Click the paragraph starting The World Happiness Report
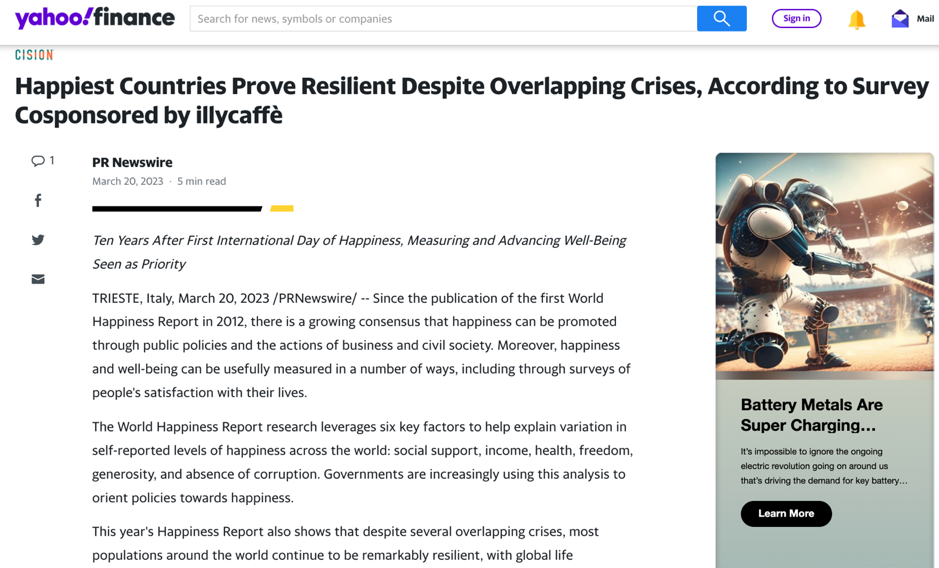939x568 pixels. 362,462
